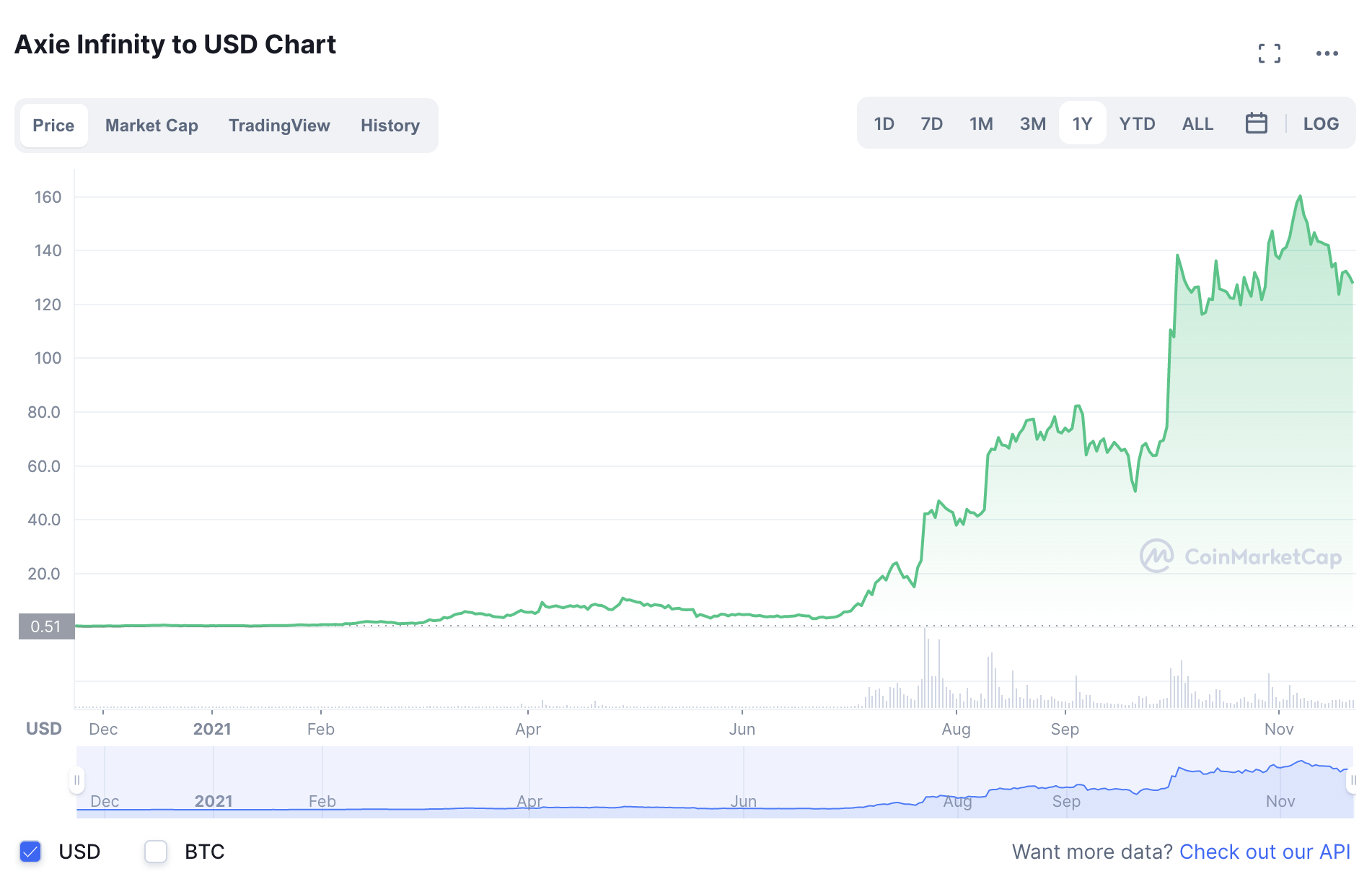
Task: Follow the 'Check out our API' link
Action: [1265, 852]
